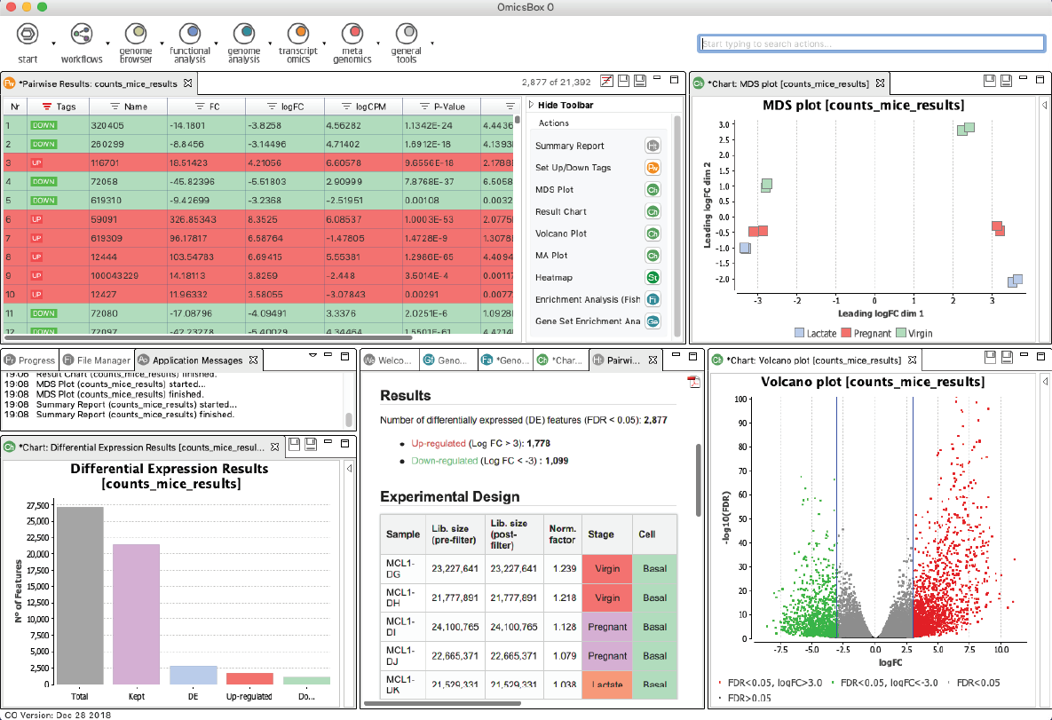Open dropdown arrow next to transcriptomics
This screenshot has width=1052, height=720.
click(x=324, y=43)
